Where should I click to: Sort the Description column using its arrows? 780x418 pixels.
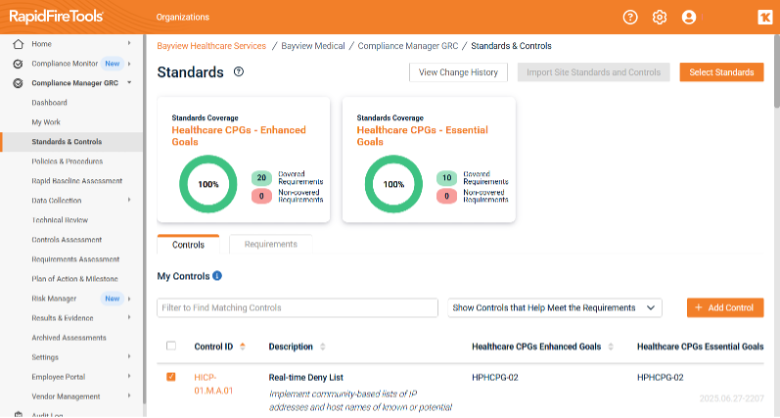point(323,346)
